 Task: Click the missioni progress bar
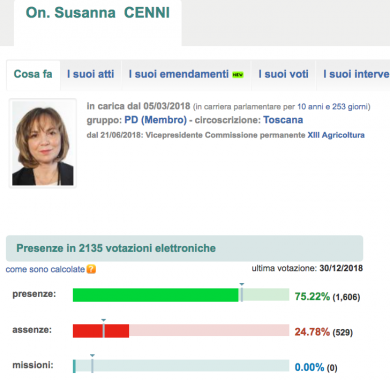tap(181, 366)
